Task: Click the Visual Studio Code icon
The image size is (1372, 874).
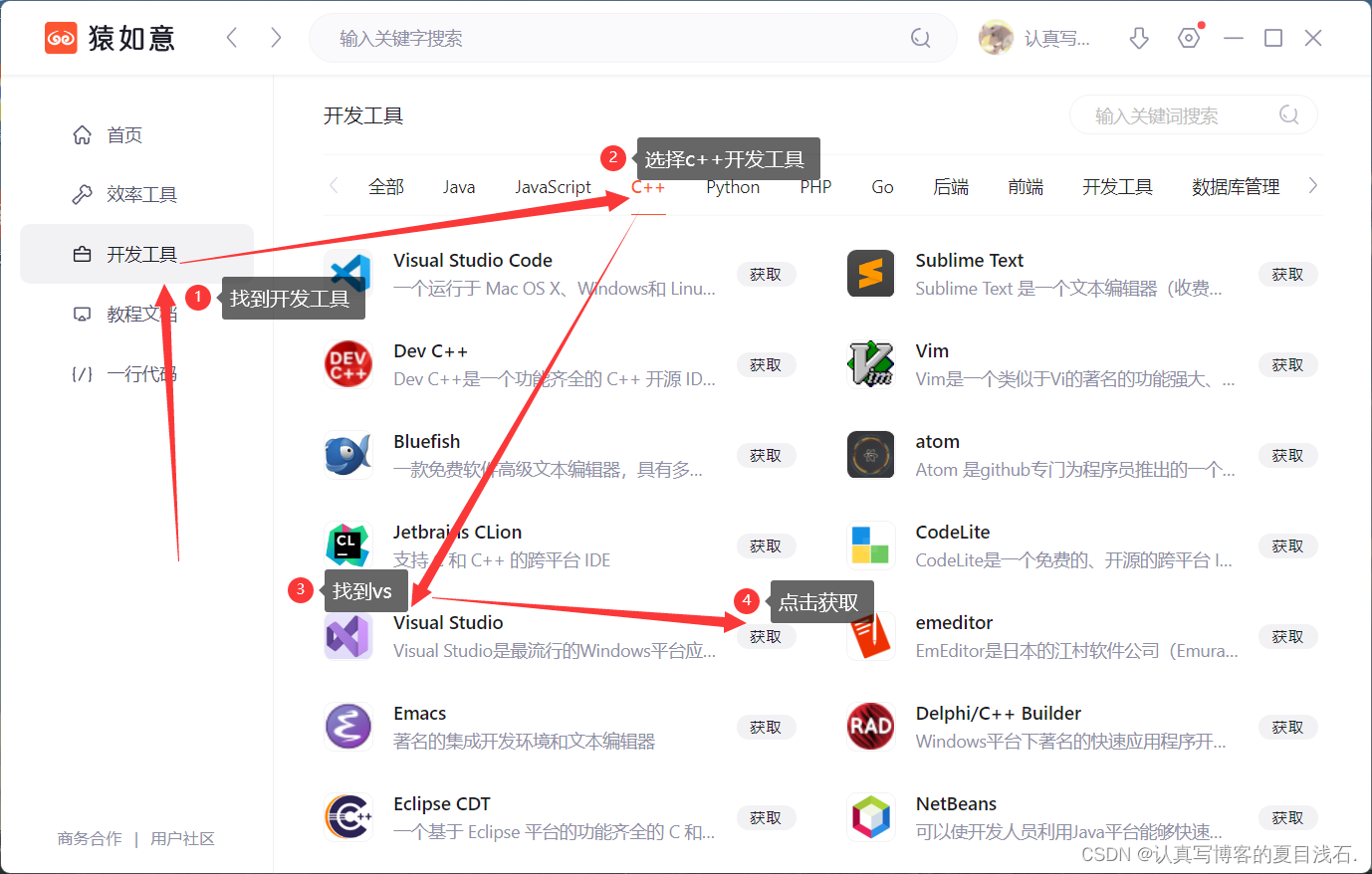Action: [x=348, y=274]
